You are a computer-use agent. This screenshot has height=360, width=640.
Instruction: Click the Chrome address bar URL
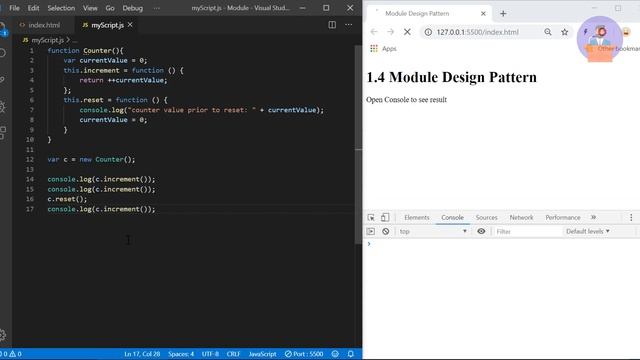[x=478, y=32]
